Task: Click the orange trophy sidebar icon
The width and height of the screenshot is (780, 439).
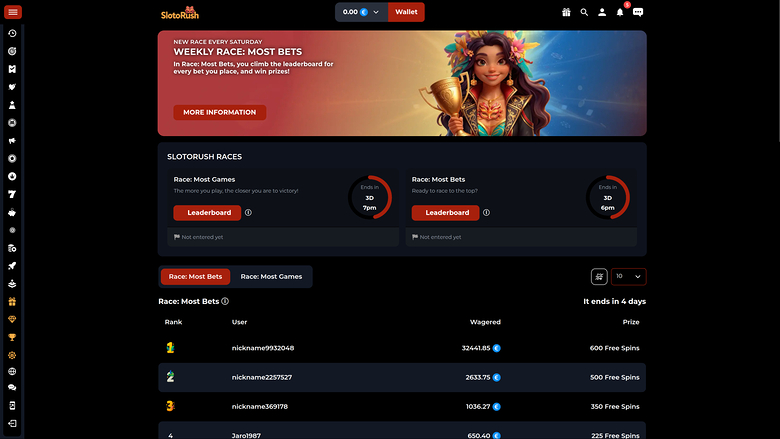Action: click(x=12, y=337)
